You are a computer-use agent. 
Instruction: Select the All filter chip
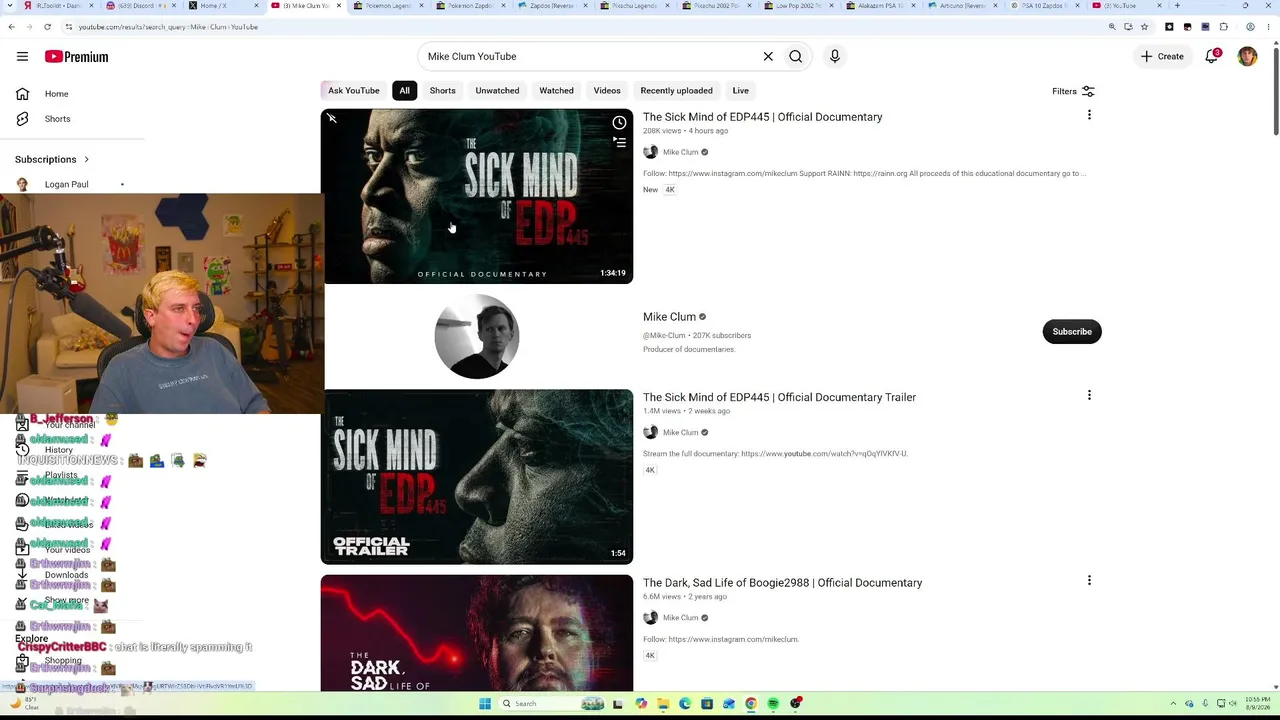404,91
